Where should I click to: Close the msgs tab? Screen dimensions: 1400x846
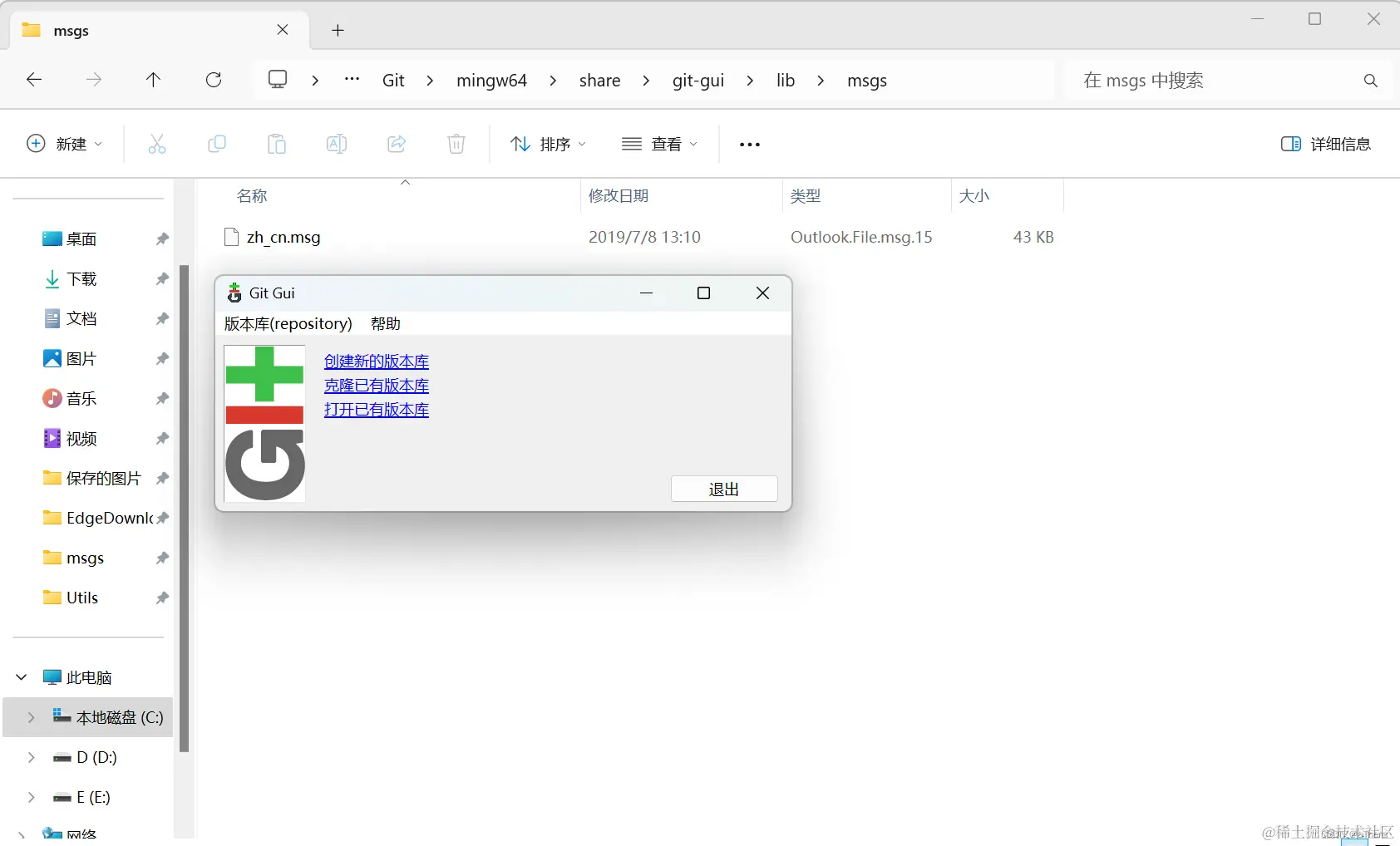[283, 30]
